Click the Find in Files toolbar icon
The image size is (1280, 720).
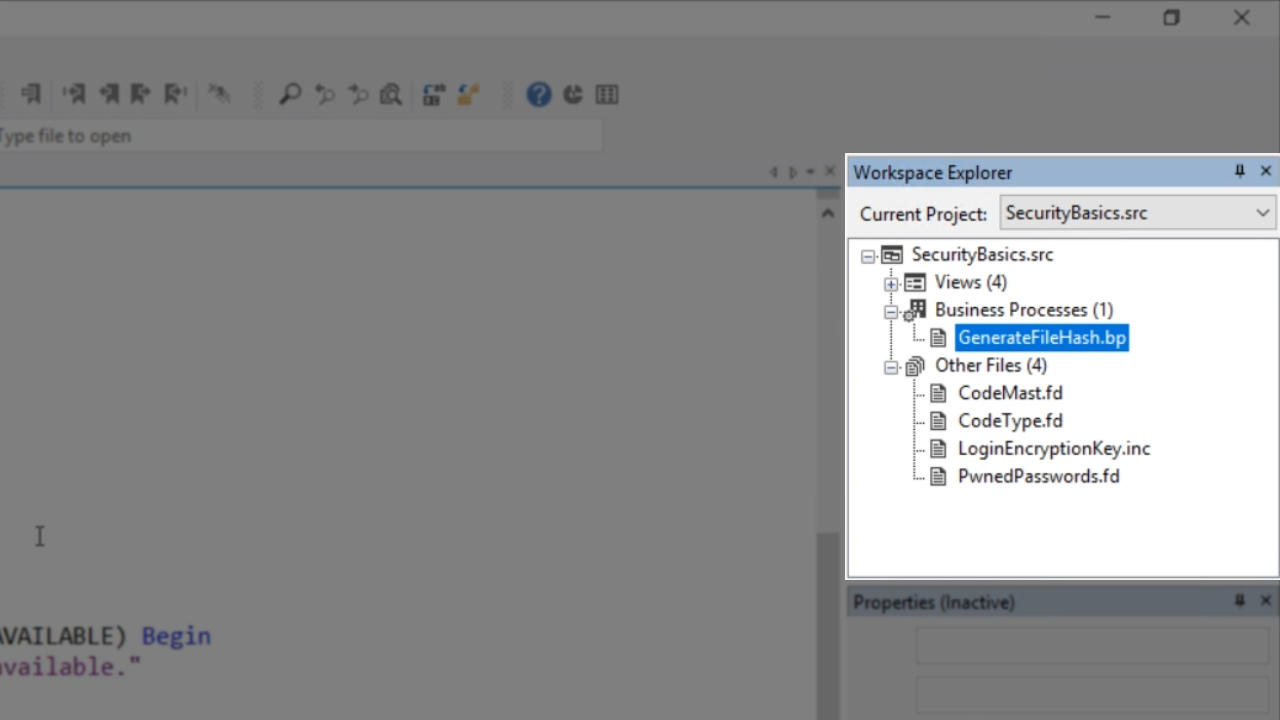tap(391, 95)
